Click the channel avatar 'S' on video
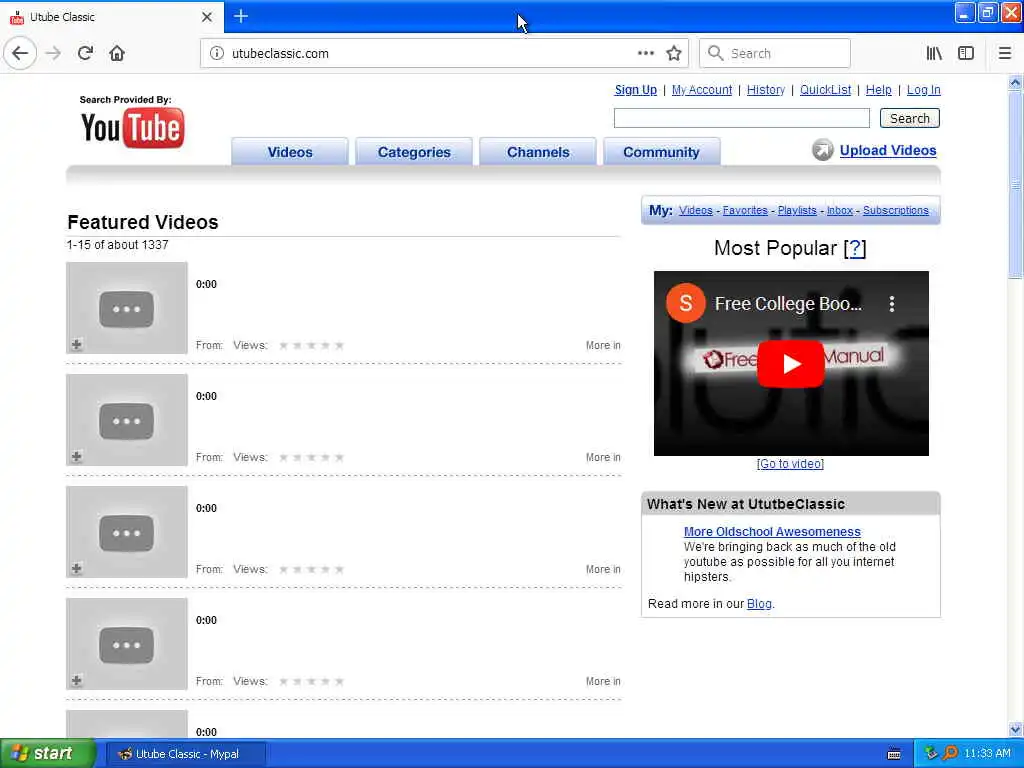1024x768 pixels. point(685,303)
